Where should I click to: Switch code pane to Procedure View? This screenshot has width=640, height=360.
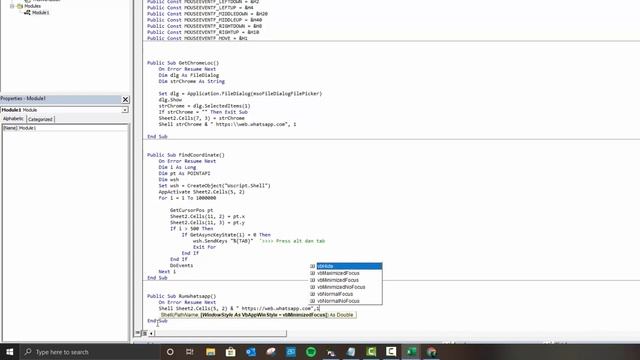tap(138, 333)
